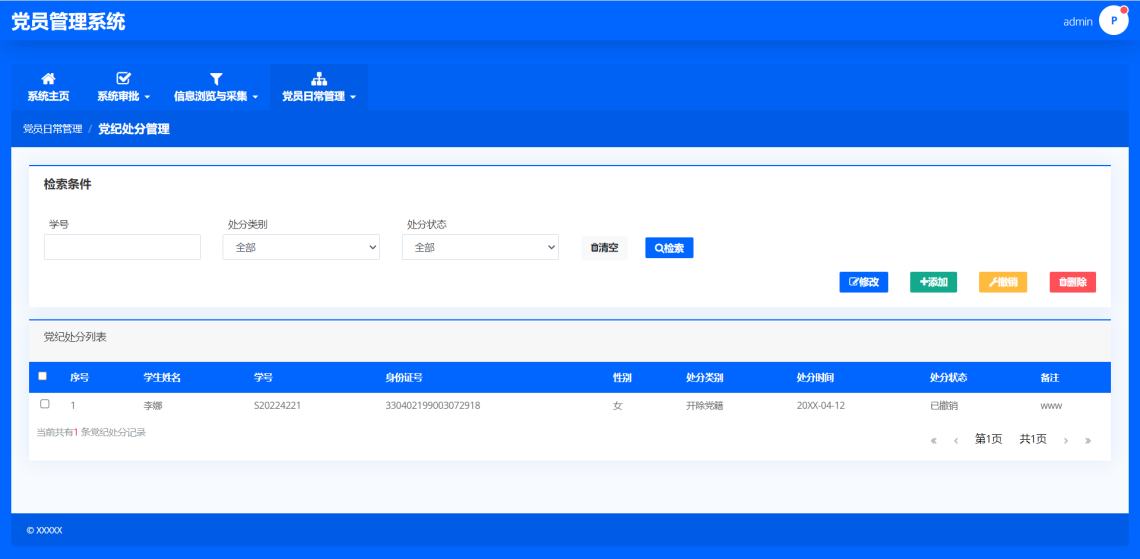This screenshot has width=1140, height=559.
Task: Open the 系统审批 menu label
Action: 119,96
